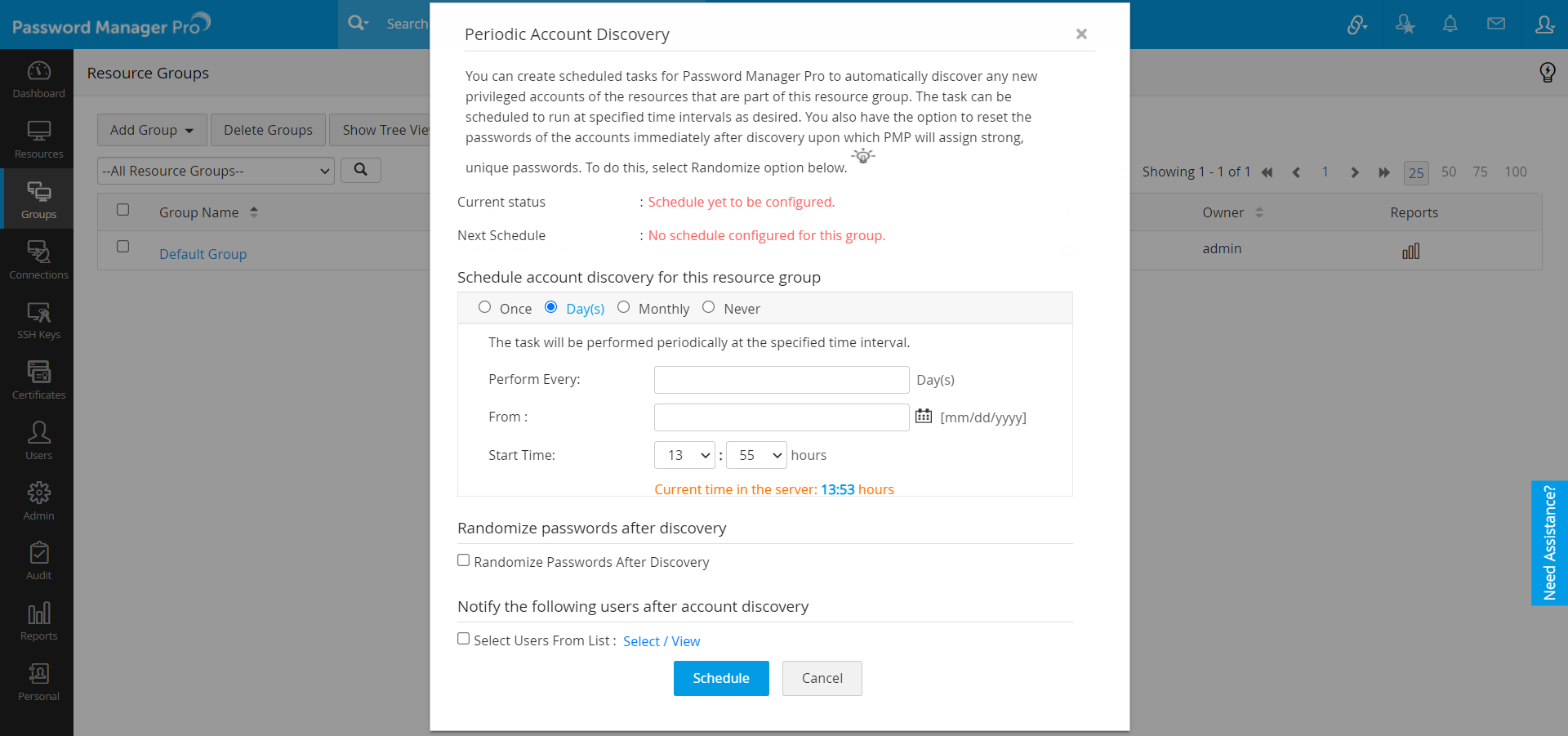Viewport: 1568px width, 736px height.
Task: Open the Select / View users link
Action: point(661,641)
